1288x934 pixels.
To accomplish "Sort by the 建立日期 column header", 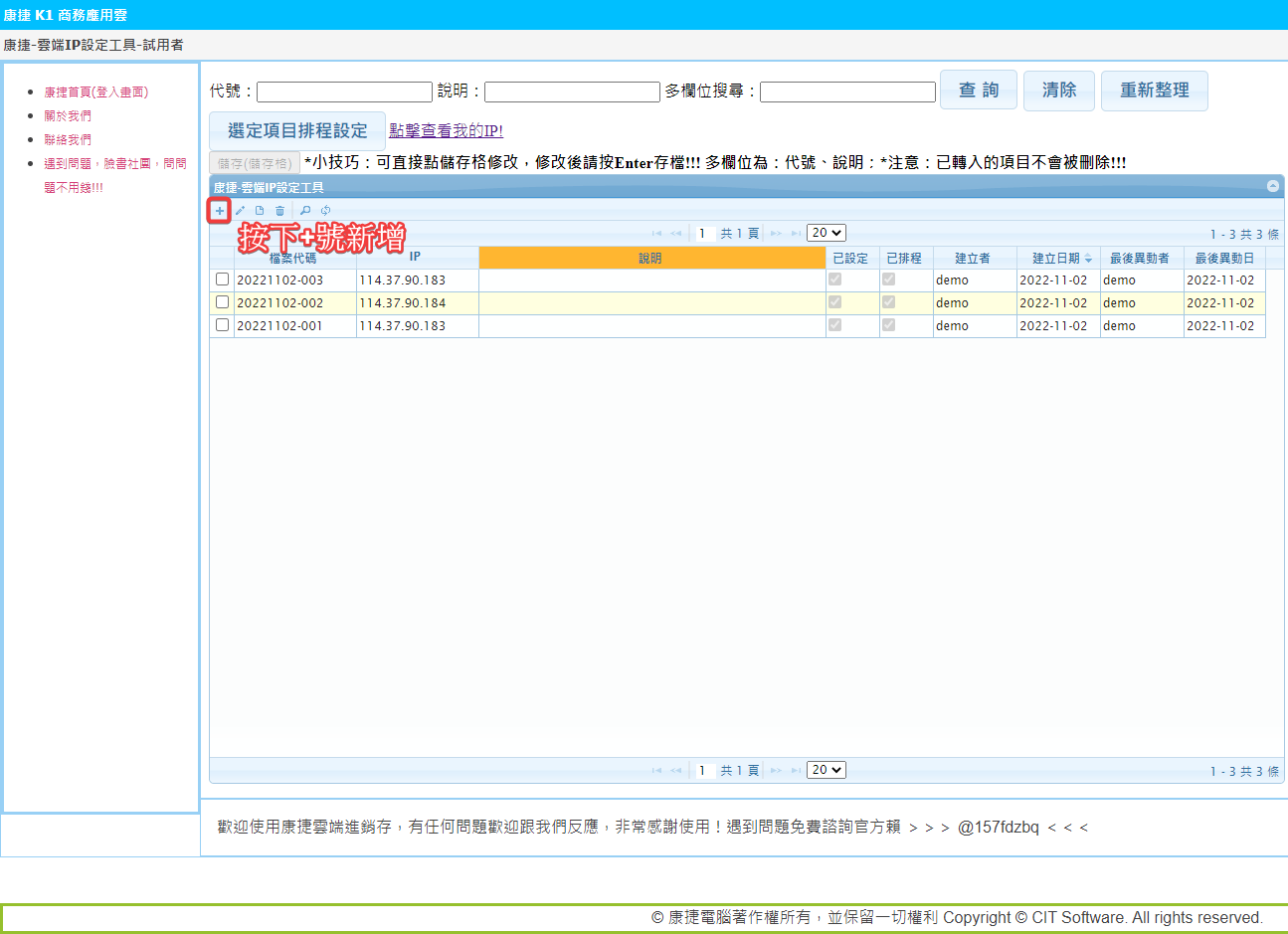I will click(x=1056, y=258).
